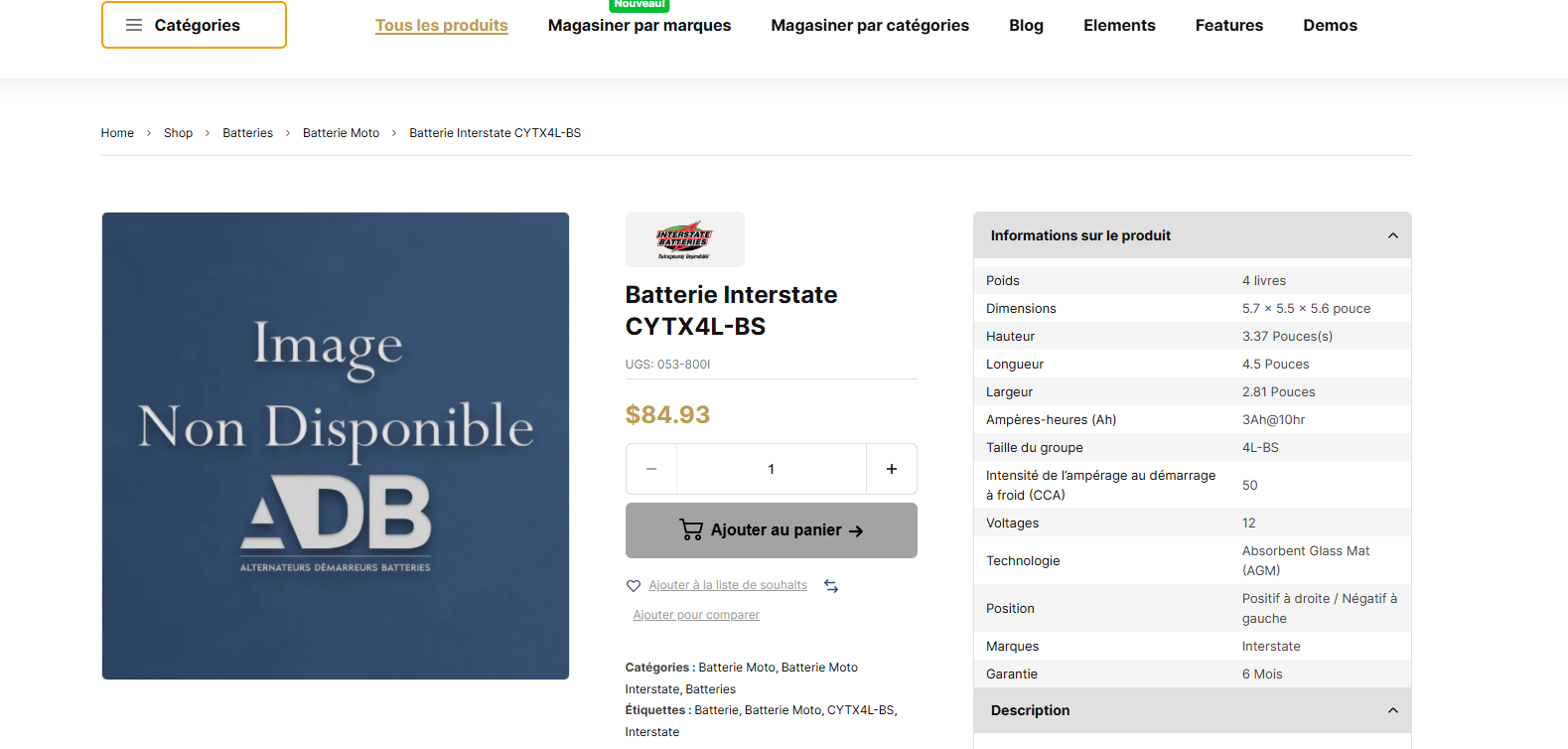Open Magasiner par marques menu
This screenshot has width=1568, height=749.
pos(640,25)
